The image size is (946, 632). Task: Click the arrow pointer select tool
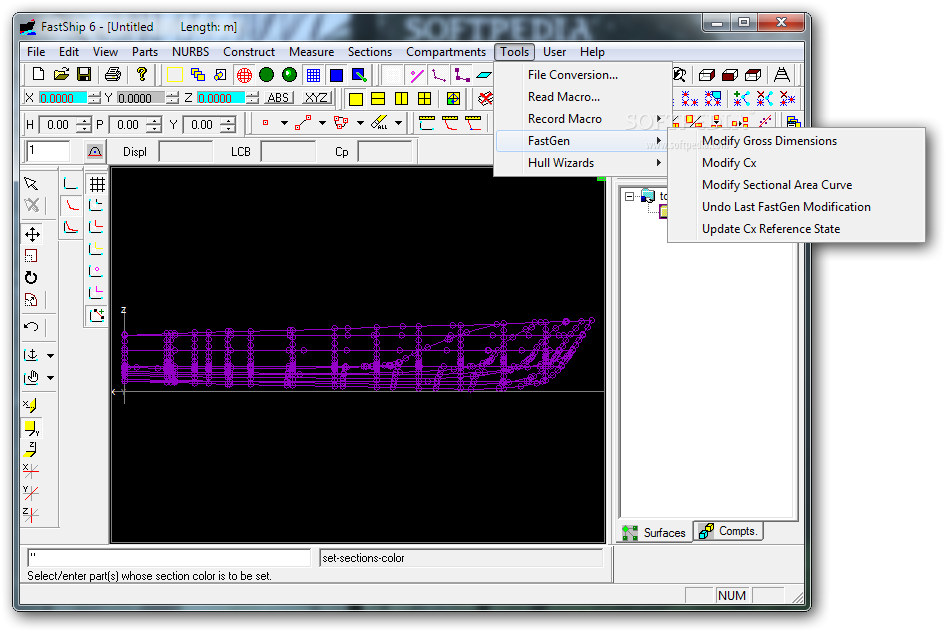pos(31,183)
